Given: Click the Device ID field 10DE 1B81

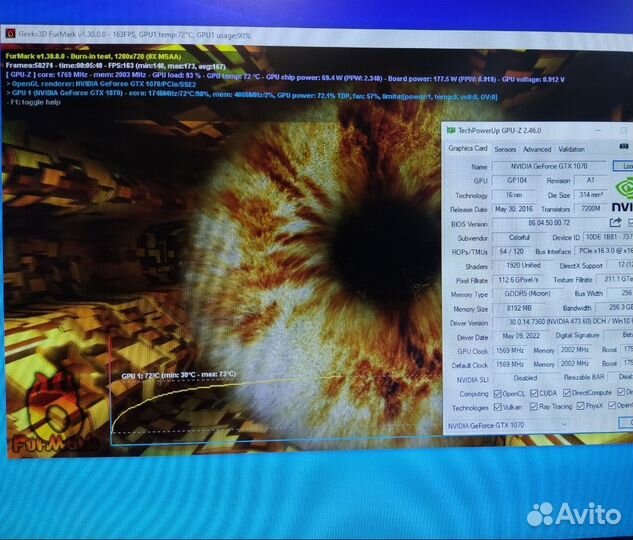Looking at the screenshot, I should (608, 237).
